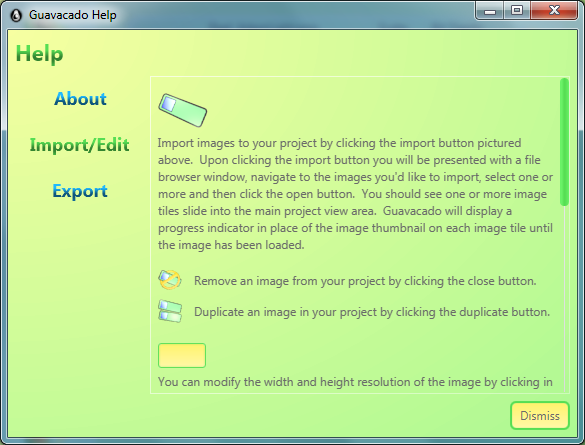Click the Guavacado Help title bar text
The height and width of the screenshot is (445, 585).
pos(73,15)
